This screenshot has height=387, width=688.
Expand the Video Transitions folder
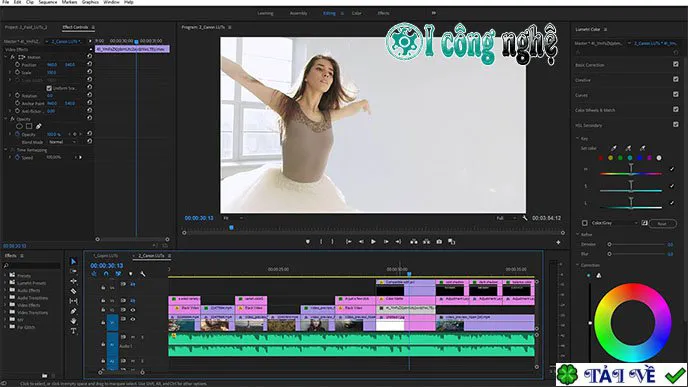tap(6, 312)
